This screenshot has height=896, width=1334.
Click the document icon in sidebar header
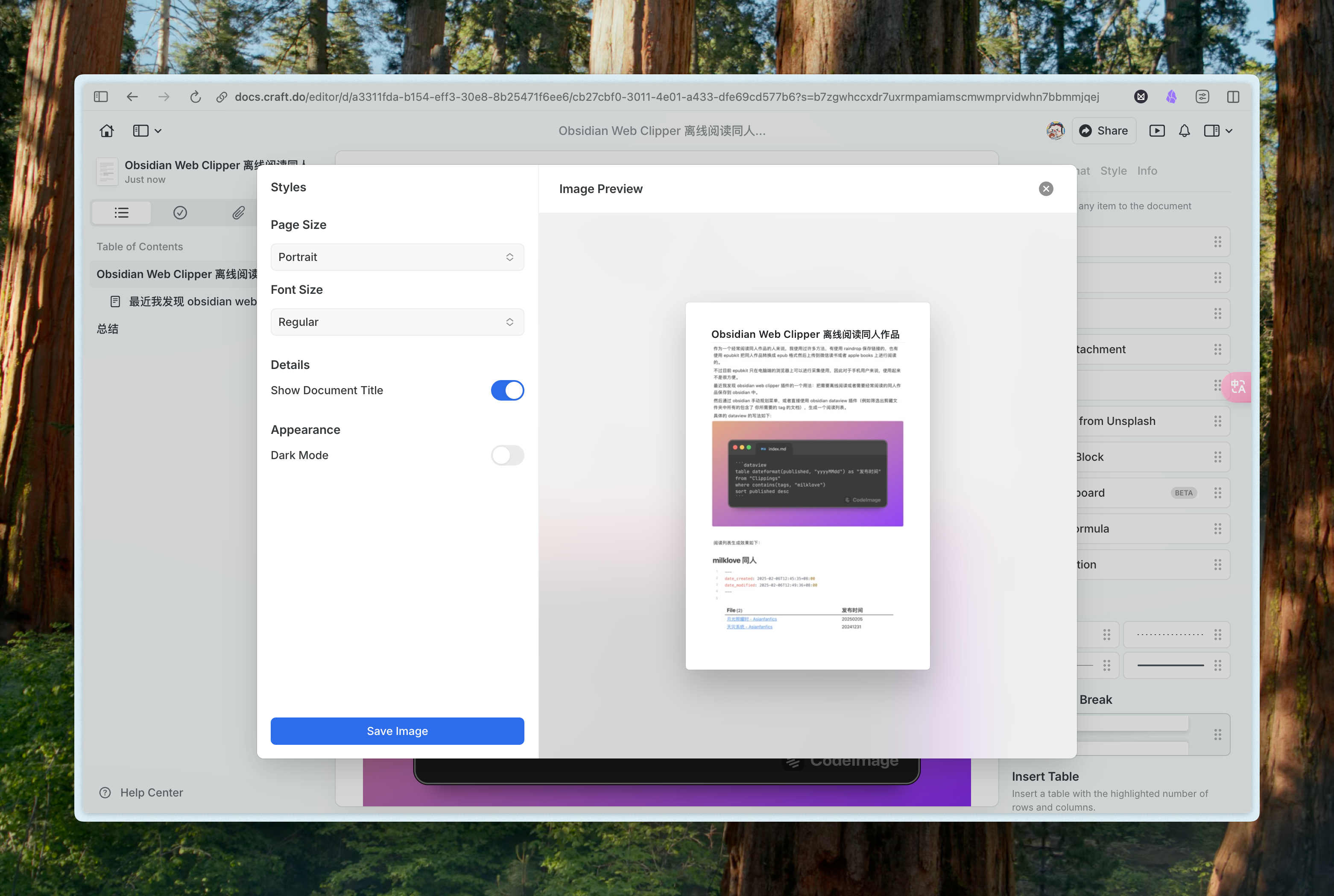107,171
